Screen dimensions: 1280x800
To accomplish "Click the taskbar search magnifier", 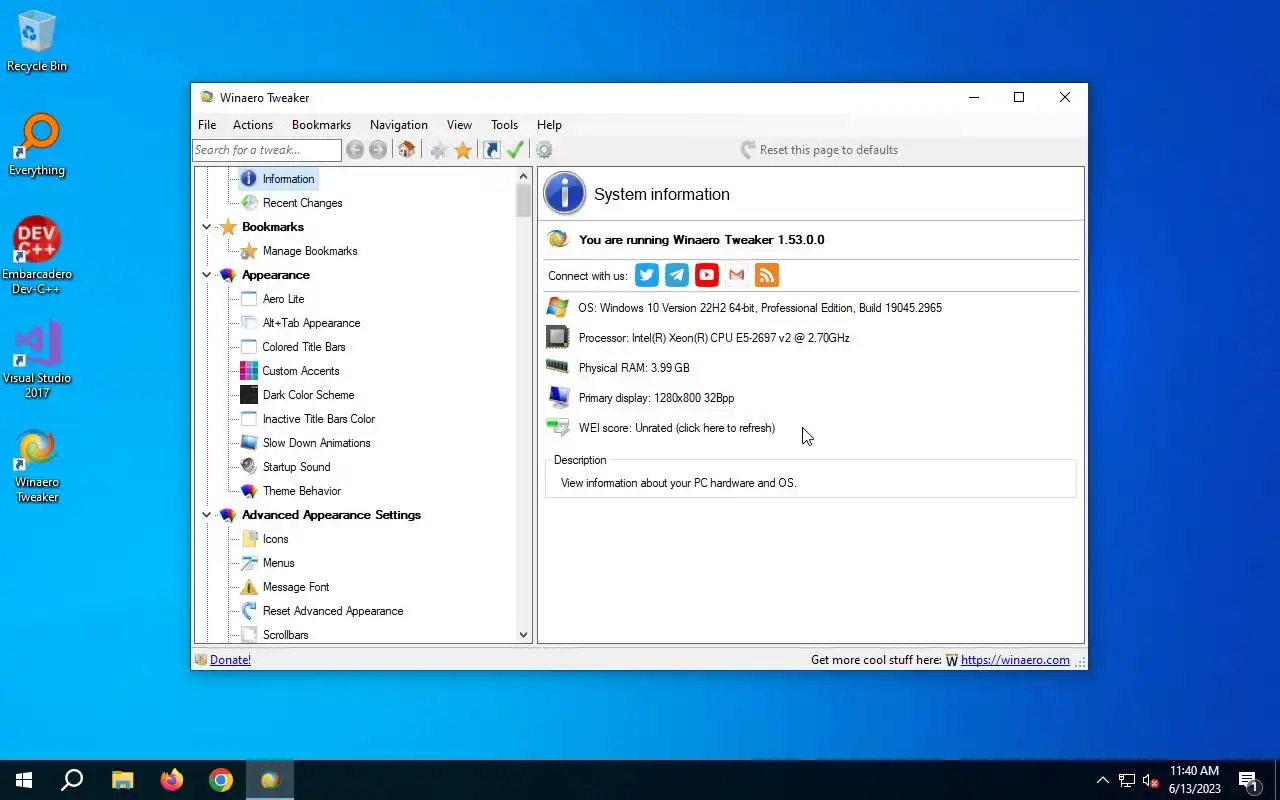I will (x=72, y=780).
